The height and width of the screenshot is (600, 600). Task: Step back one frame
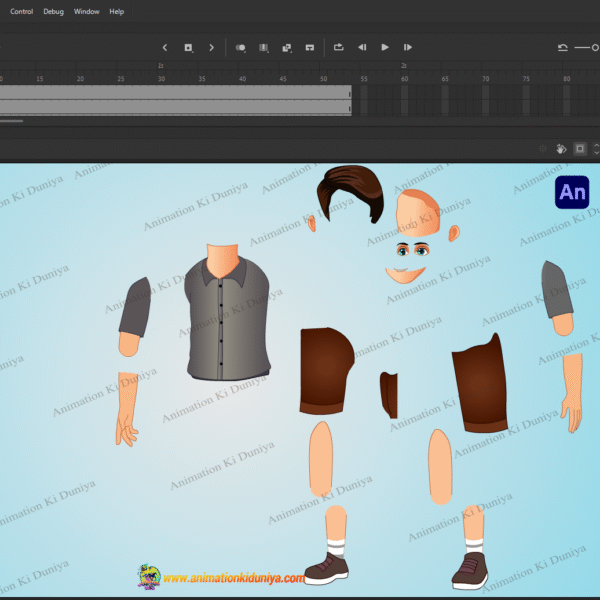click(362, 47)
